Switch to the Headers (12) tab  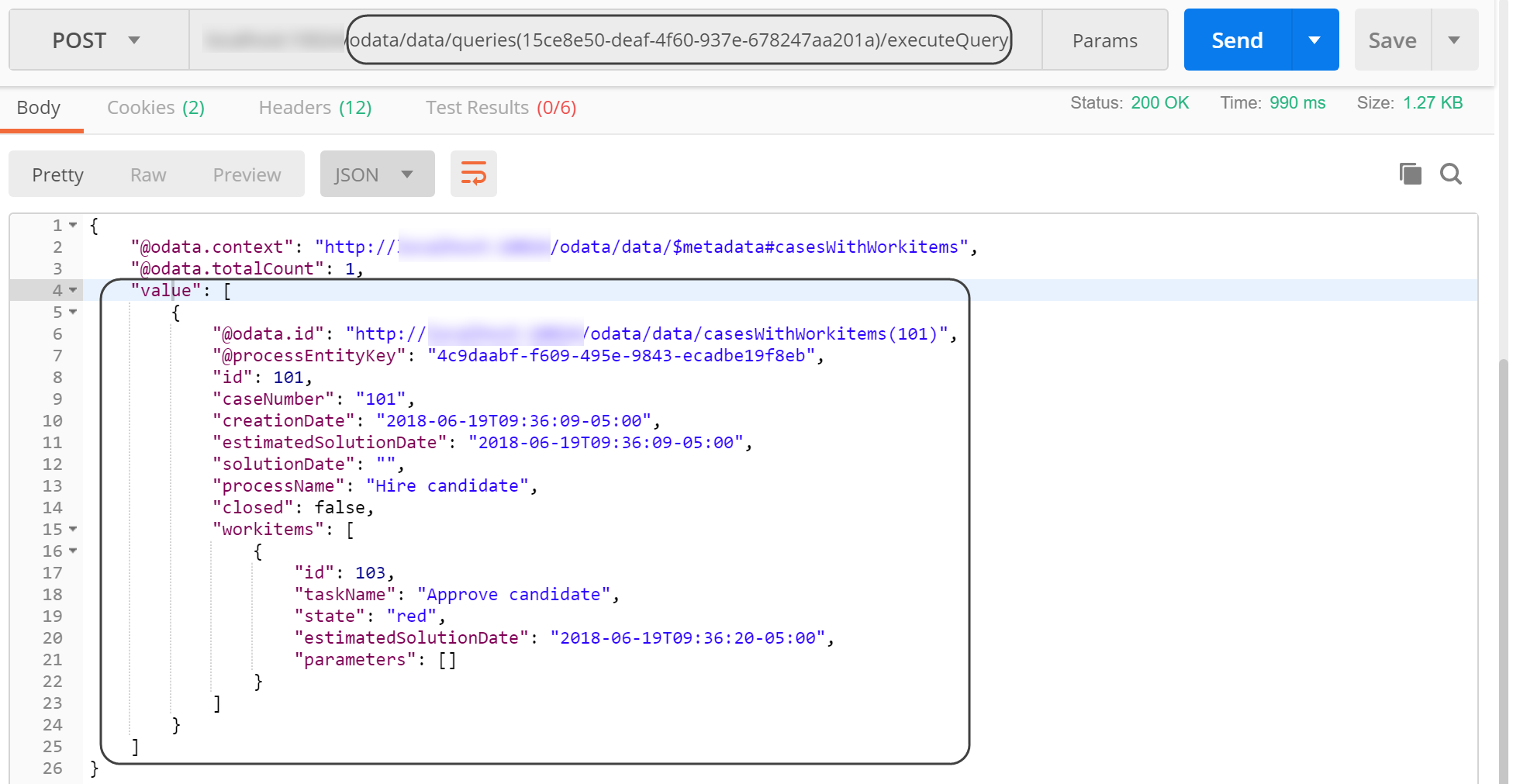315,108
